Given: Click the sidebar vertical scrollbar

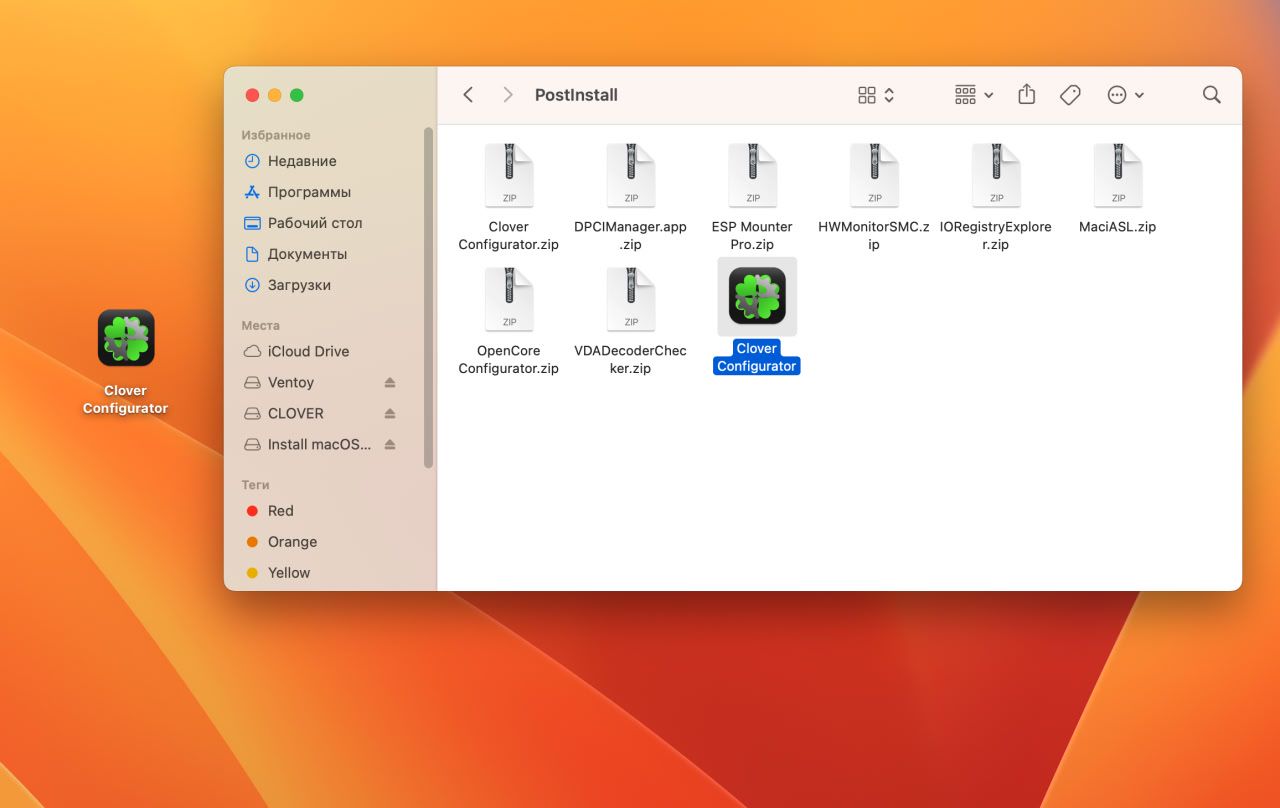Looking at the screenshot, I should [429, 298].
